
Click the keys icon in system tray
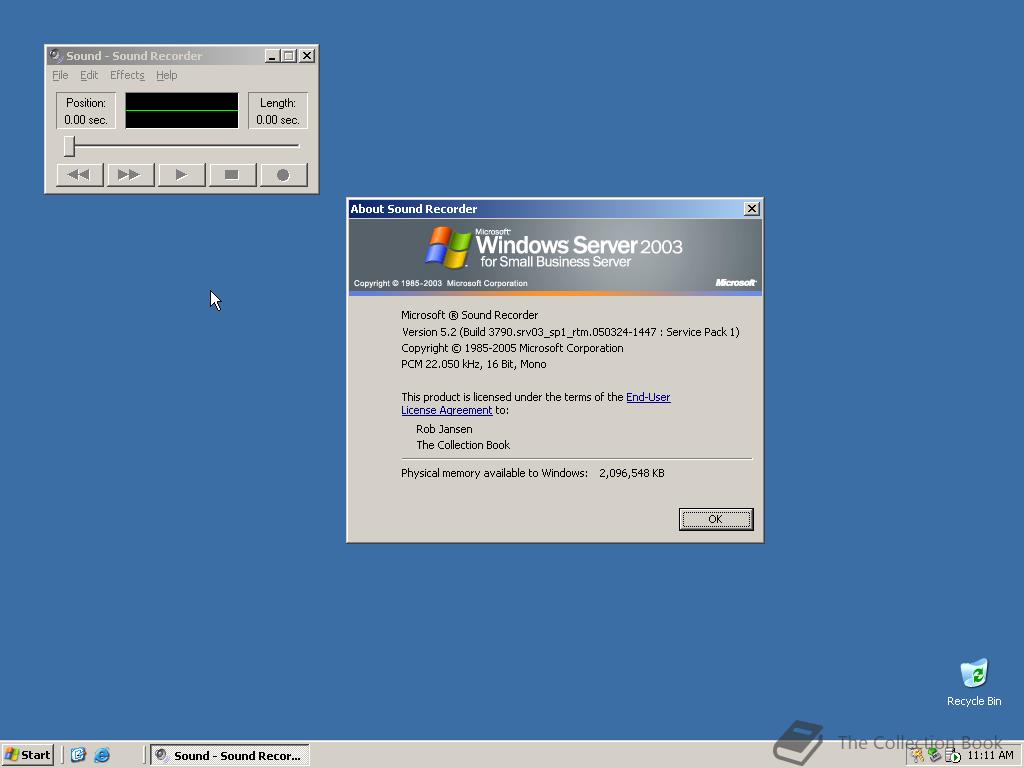tap(918, 756)
